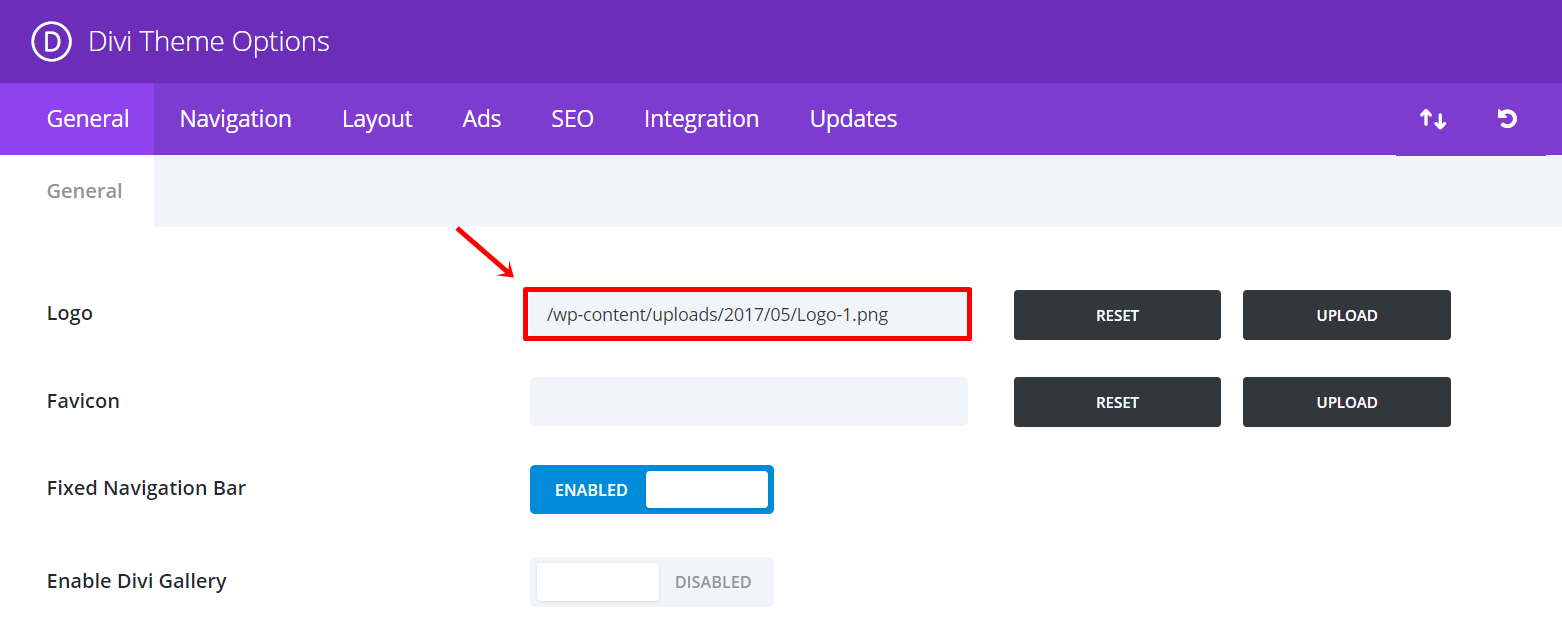Viewport: 1562px width, 626px height.
Task: Open the Integration tab
Action: click(x=701, y=119)
